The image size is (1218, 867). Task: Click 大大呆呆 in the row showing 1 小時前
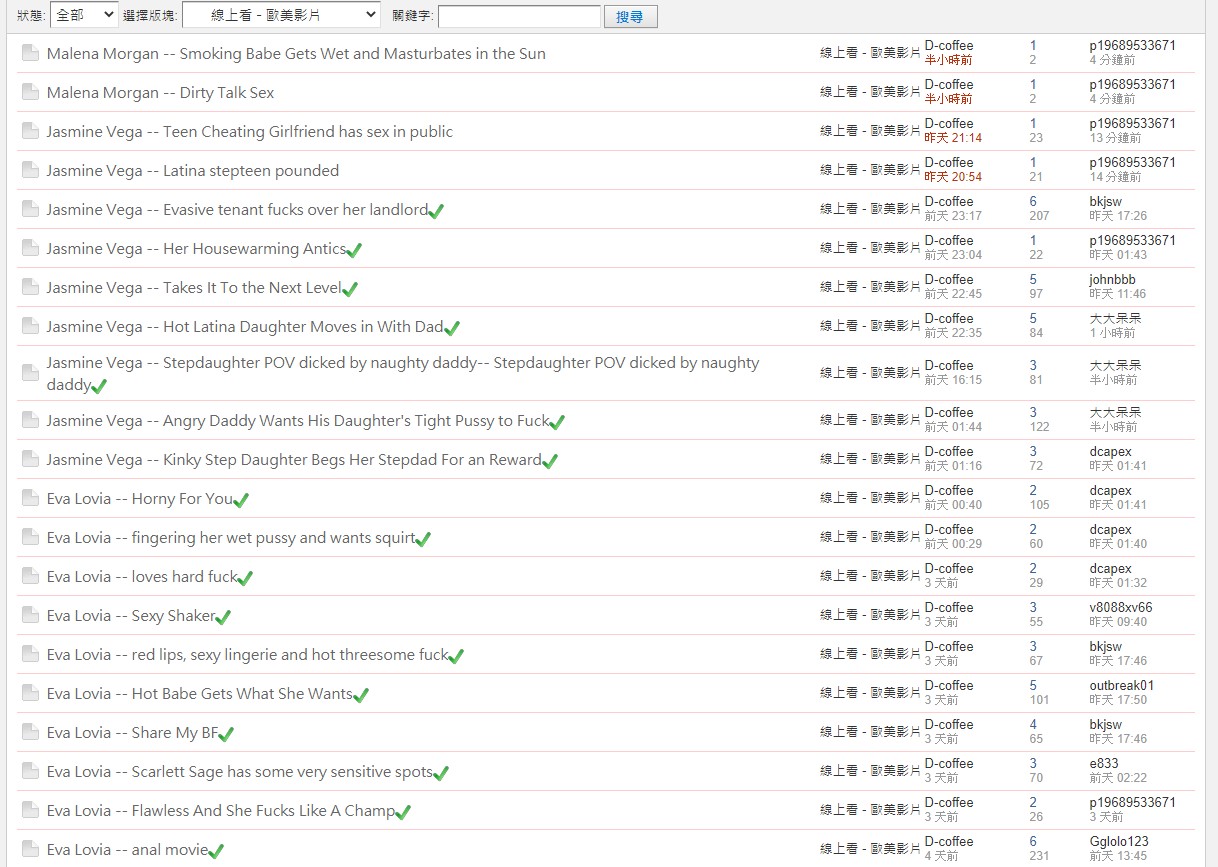click(1115, 319)
